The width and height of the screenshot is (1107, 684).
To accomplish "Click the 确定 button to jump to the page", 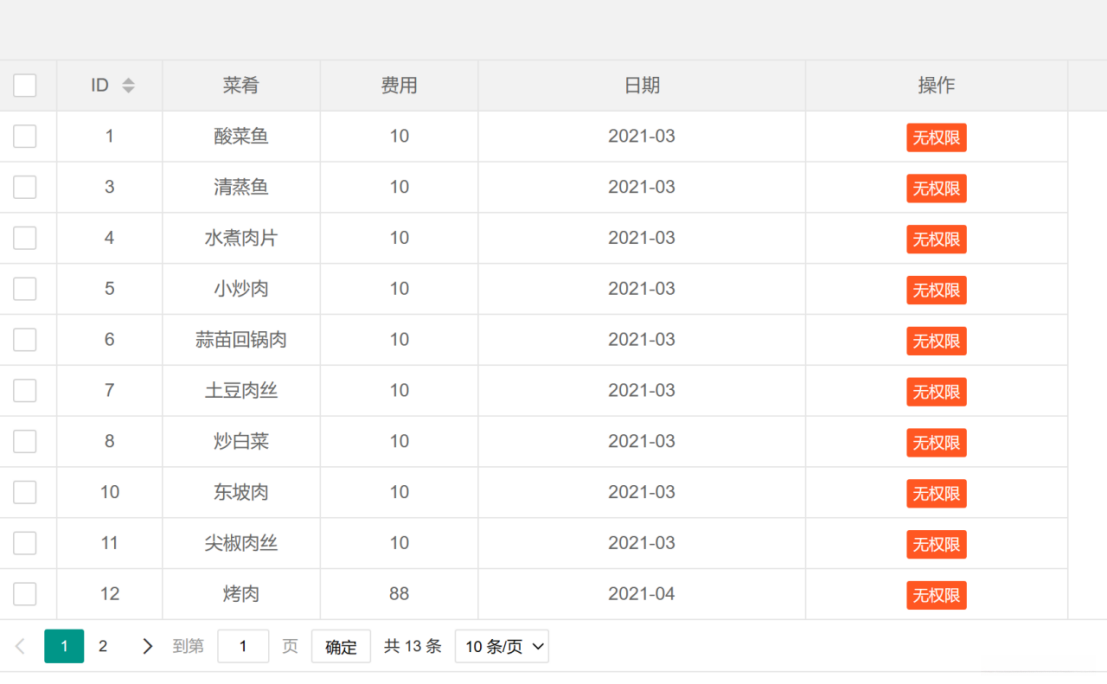I will (x=341, y=646).
